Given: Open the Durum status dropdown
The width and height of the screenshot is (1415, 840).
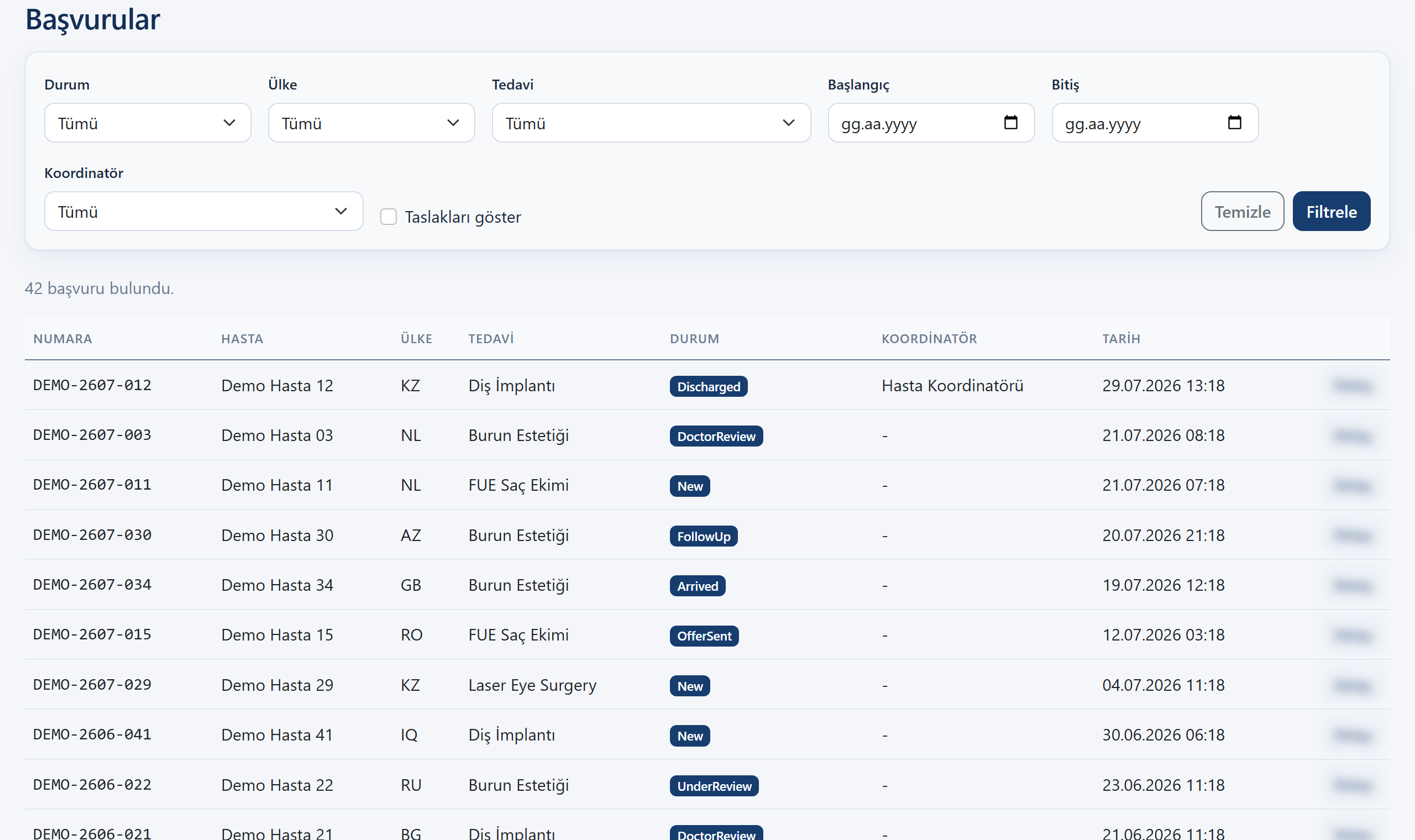Looking at the screenshot, I should point(147,123).
